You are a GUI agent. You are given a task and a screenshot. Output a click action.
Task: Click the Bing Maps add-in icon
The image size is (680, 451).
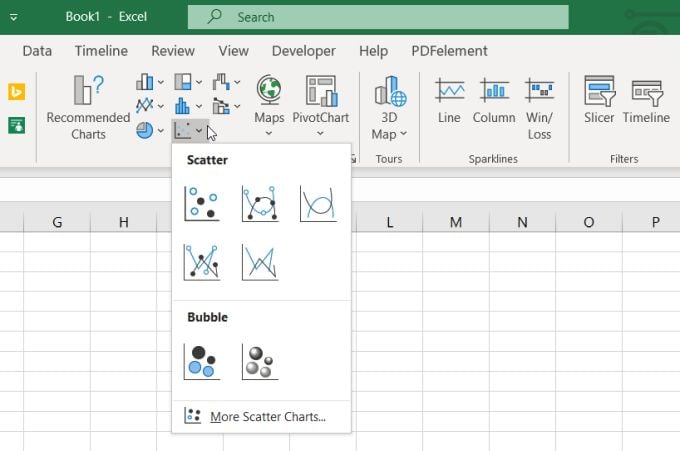tap(16, 92)
